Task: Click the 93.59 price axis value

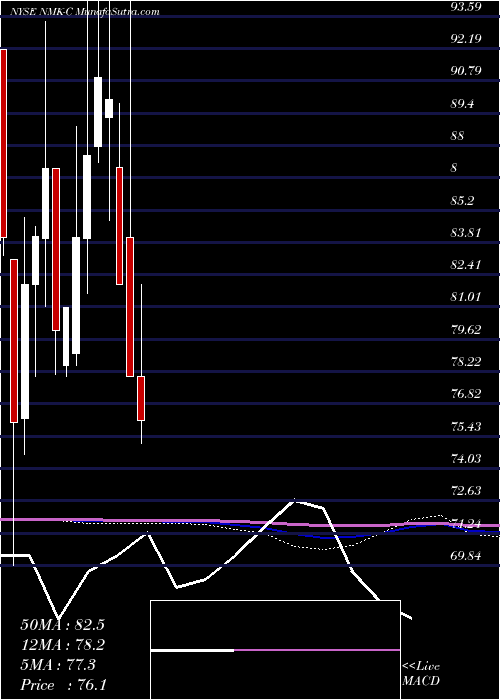Action: click(465, 7)
